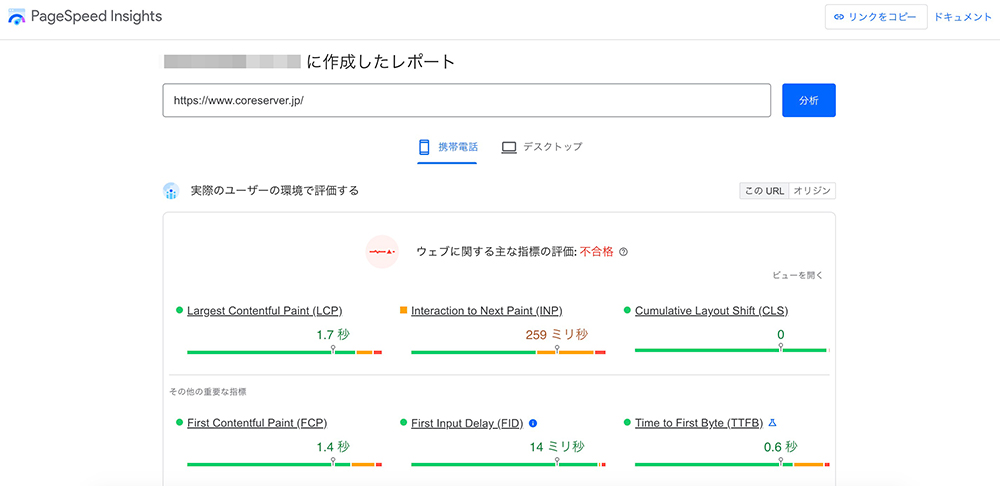Click the help icon beside 不合格 assessment
The image size is (1000, 486).
point(624,252)
